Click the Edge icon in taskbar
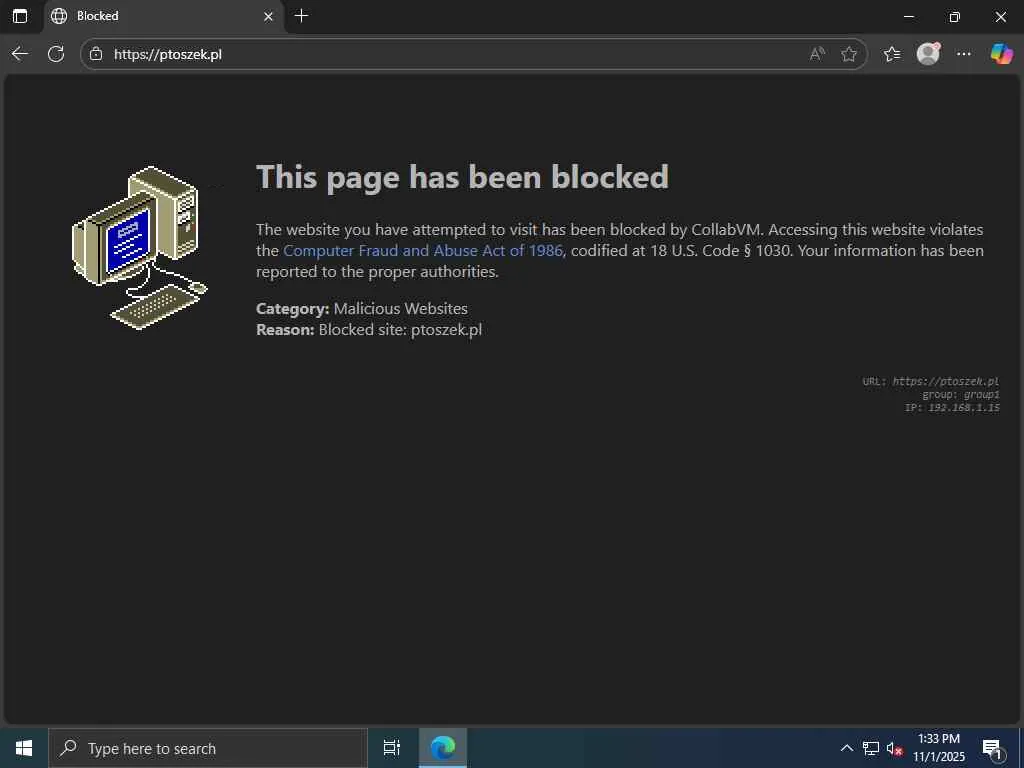This screenshot has height=768, width=1024. pos(443,748)
